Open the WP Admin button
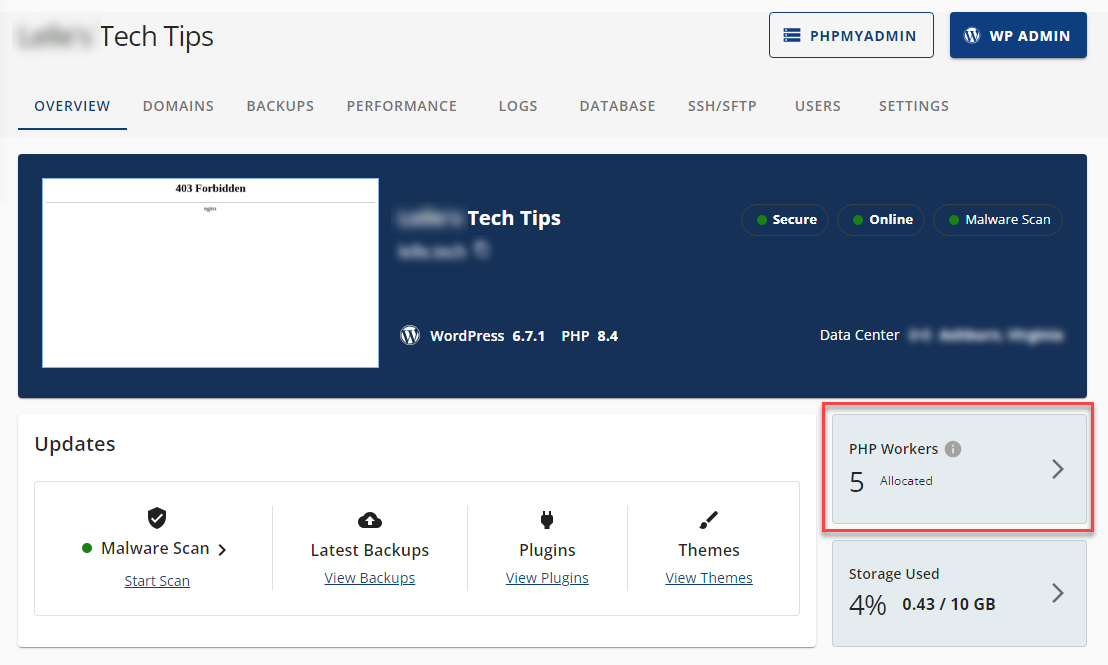This screenshot has height=665, width=1108. pyautogui.click(x=1018, y=35)
